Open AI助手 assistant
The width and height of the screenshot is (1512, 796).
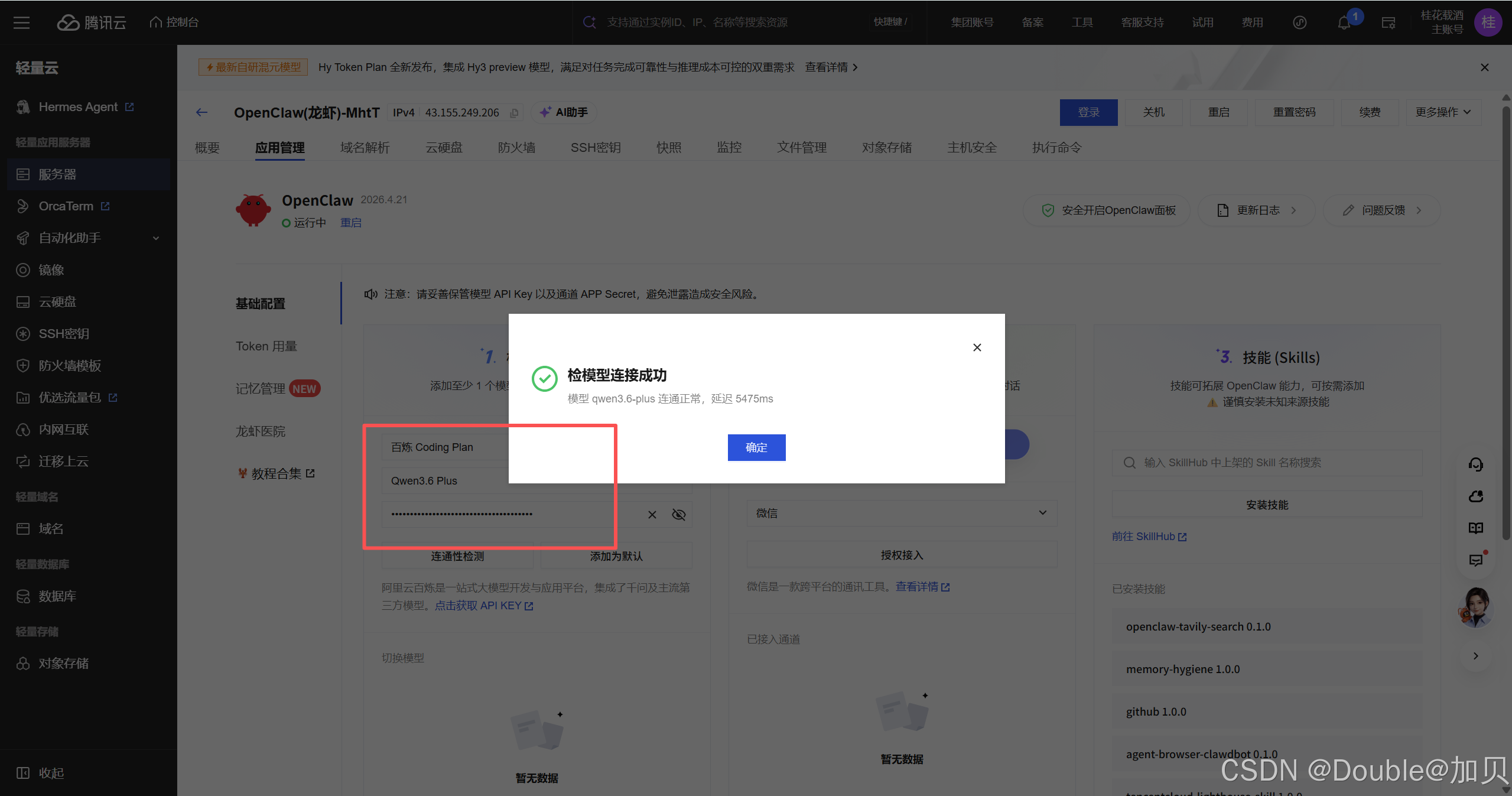(x=564, y=112)
